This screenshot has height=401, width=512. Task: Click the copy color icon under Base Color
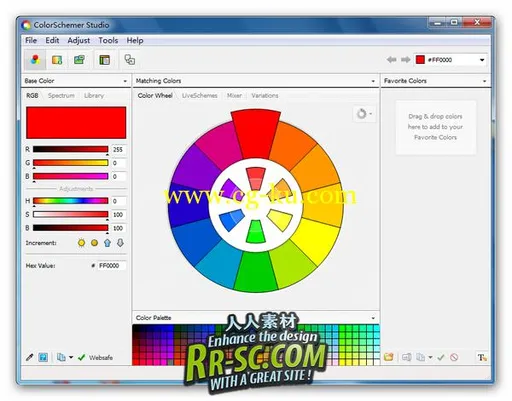click(61, 357)
